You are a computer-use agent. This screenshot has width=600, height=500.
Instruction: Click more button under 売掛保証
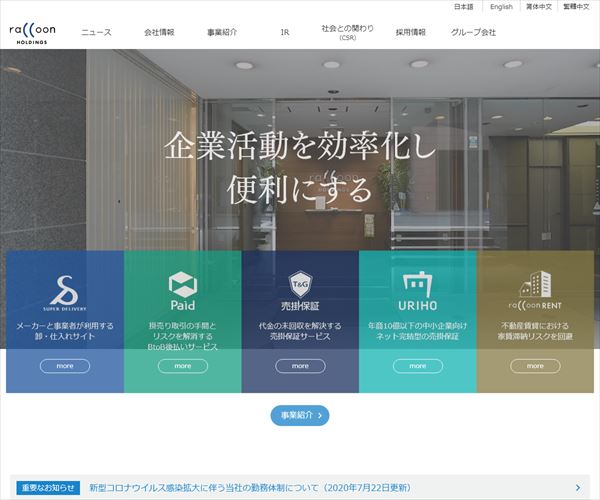300,366
